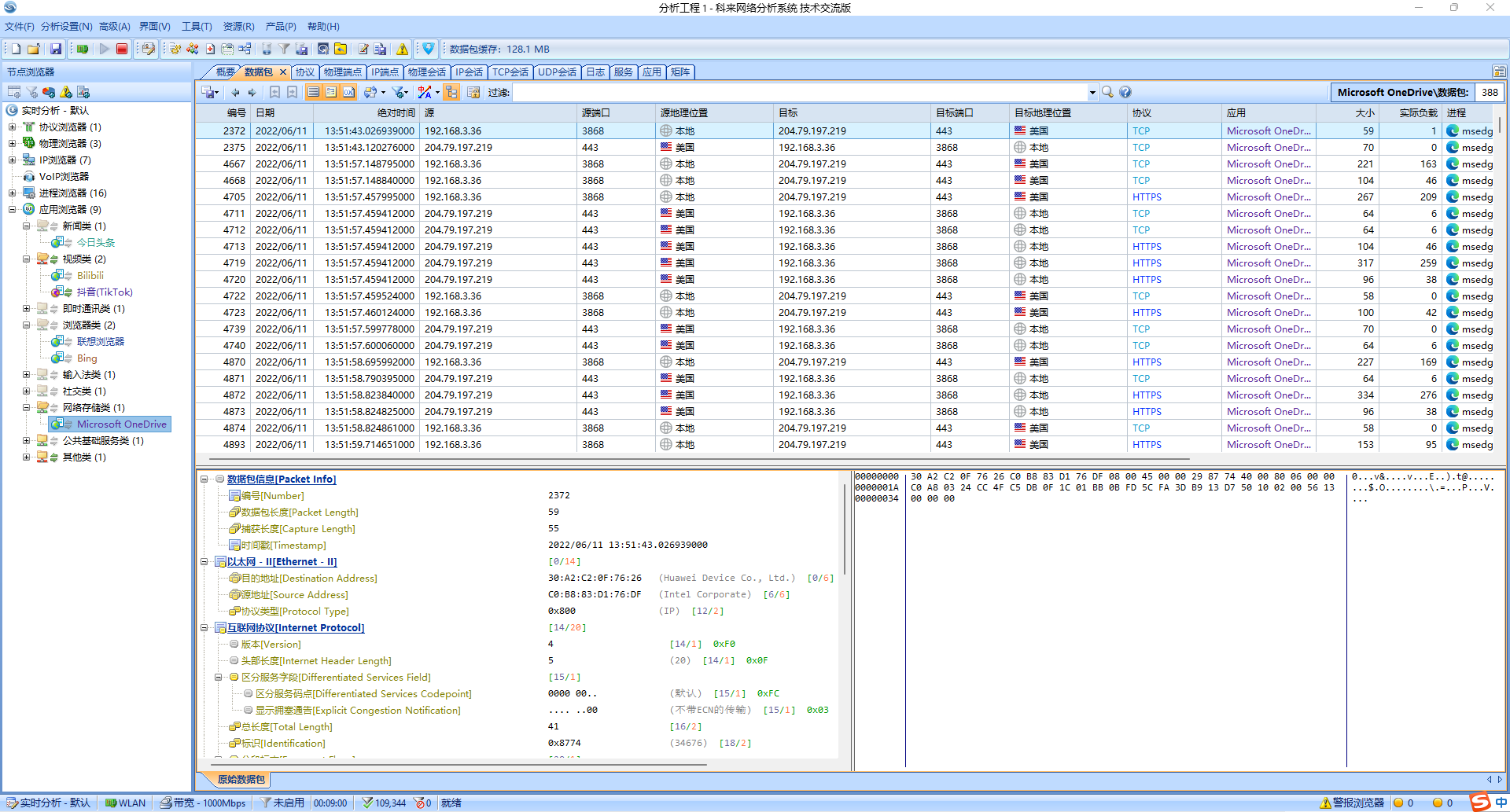Go to previous packet with left arrow
Viewport: 1510px width, 812px height.
(235, 92)
